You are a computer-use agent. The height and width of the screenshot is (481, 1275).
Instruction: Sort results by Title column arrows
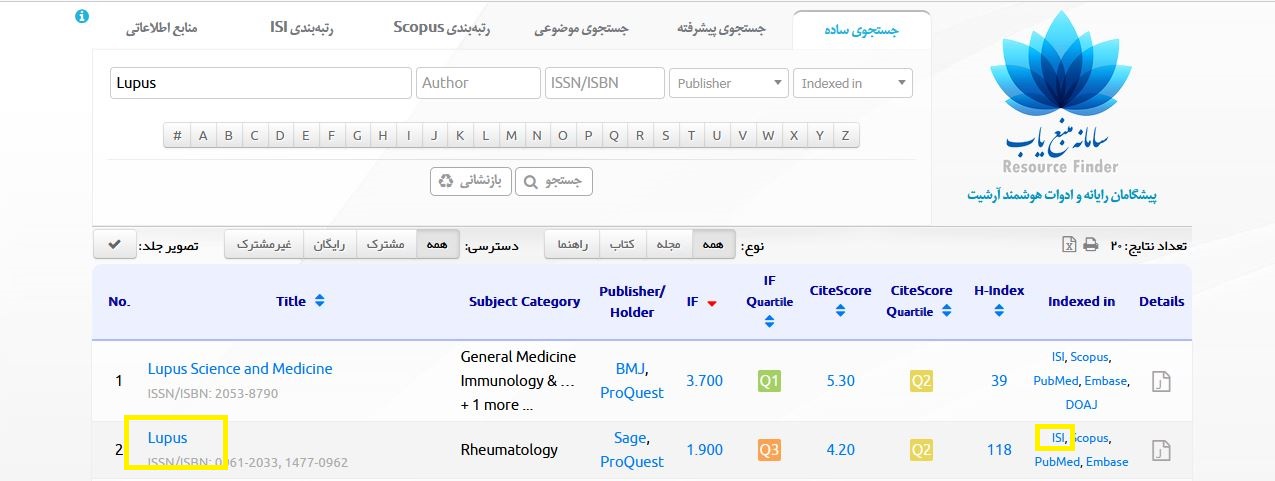319,301
